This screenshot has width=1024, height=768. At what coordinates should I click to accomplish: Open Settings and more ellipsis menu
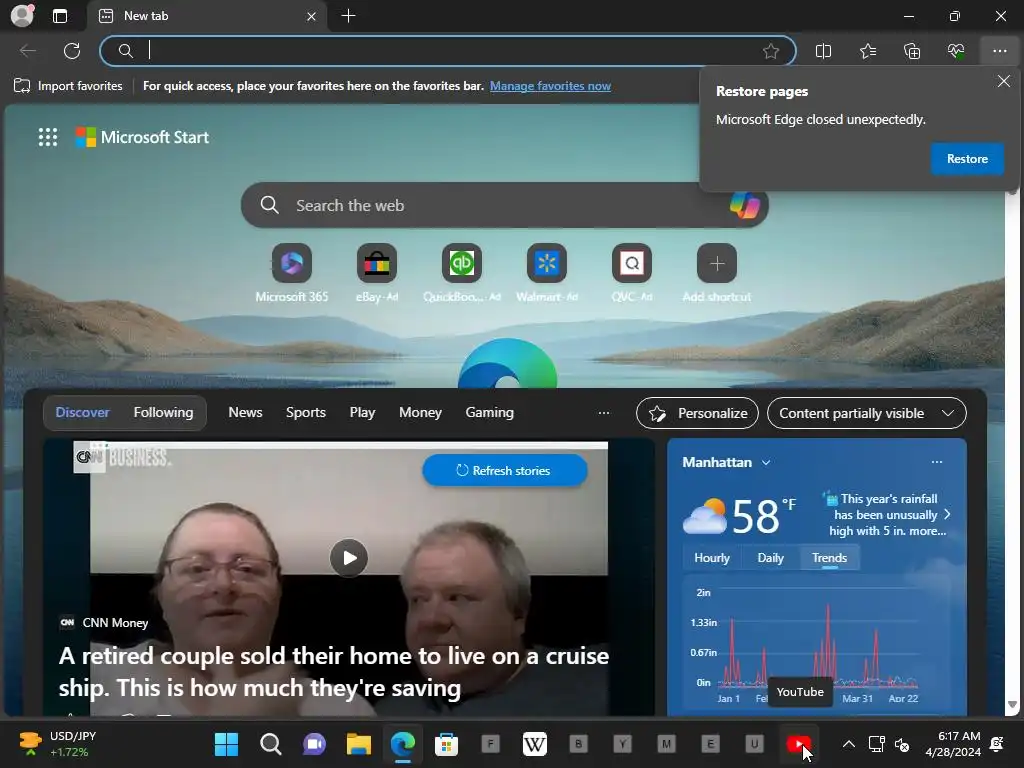tap(1000, 51)
